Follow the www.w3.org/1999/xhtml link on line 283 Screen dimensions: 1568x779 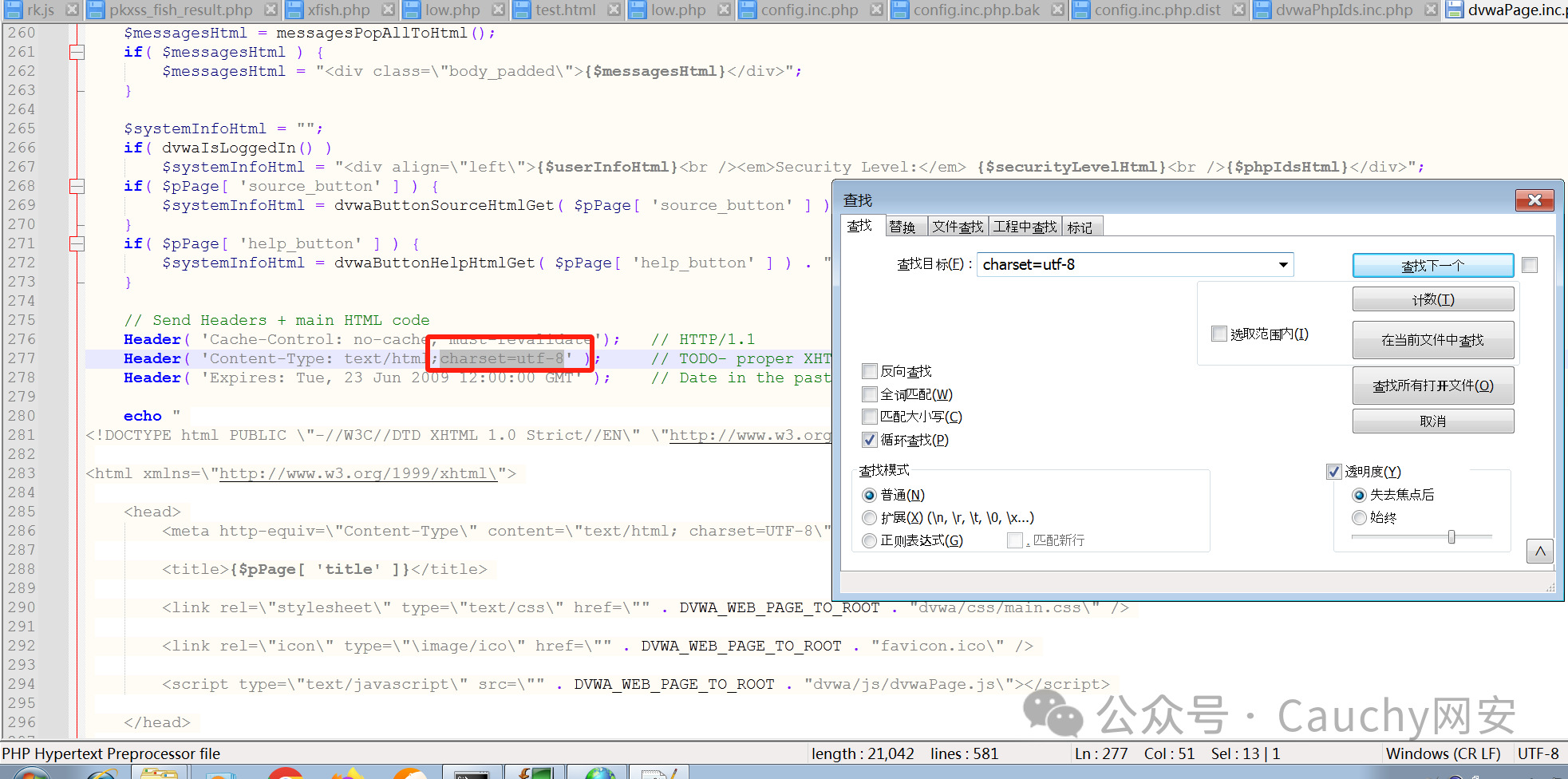pyautogui.click(x=358, y=473)
